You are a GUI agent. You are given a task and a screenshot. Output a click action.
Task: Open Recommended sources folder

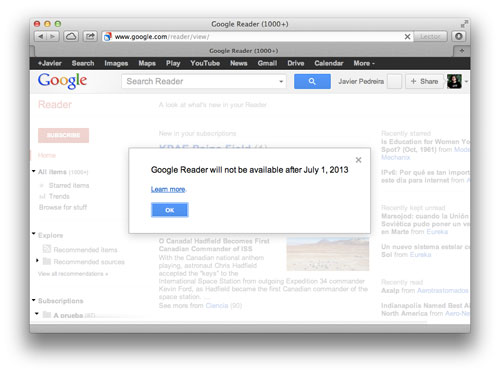pyautogui.click(x=89, y=262)
